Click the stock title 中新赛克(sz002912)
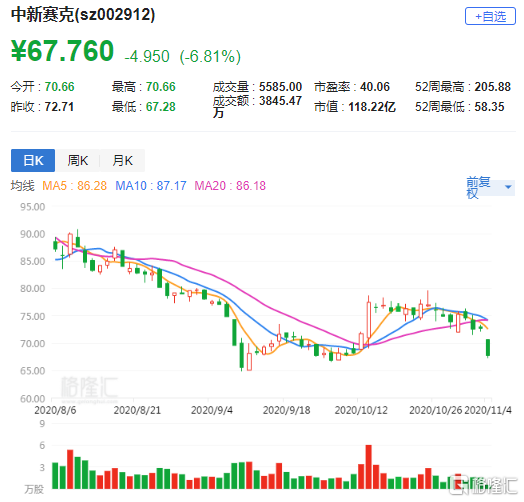Viewport: 524px width, 502px height. coord(83,15)
